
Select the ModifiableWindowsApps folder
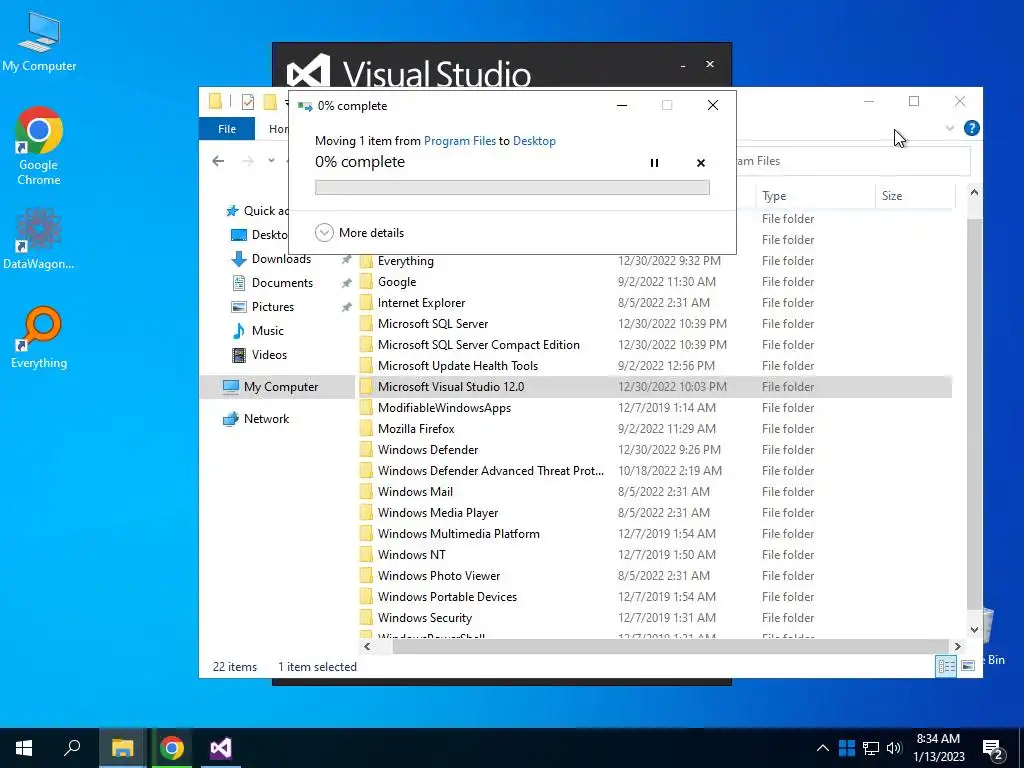coord(655,408)
